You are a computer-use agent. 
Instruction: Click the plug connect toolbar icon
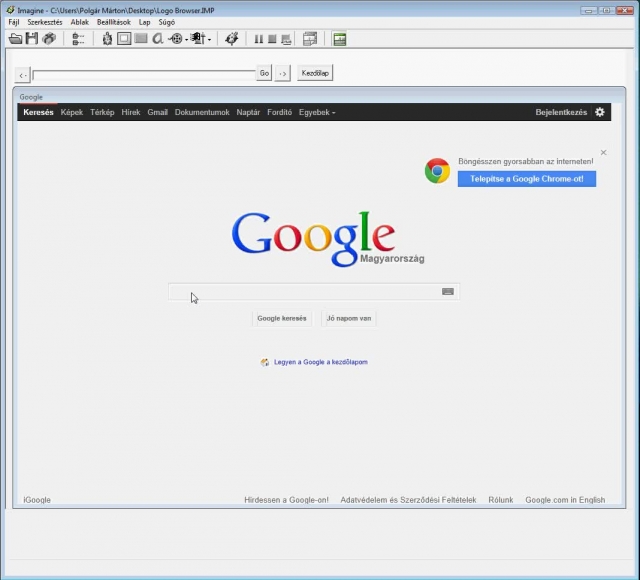[231, 39]
